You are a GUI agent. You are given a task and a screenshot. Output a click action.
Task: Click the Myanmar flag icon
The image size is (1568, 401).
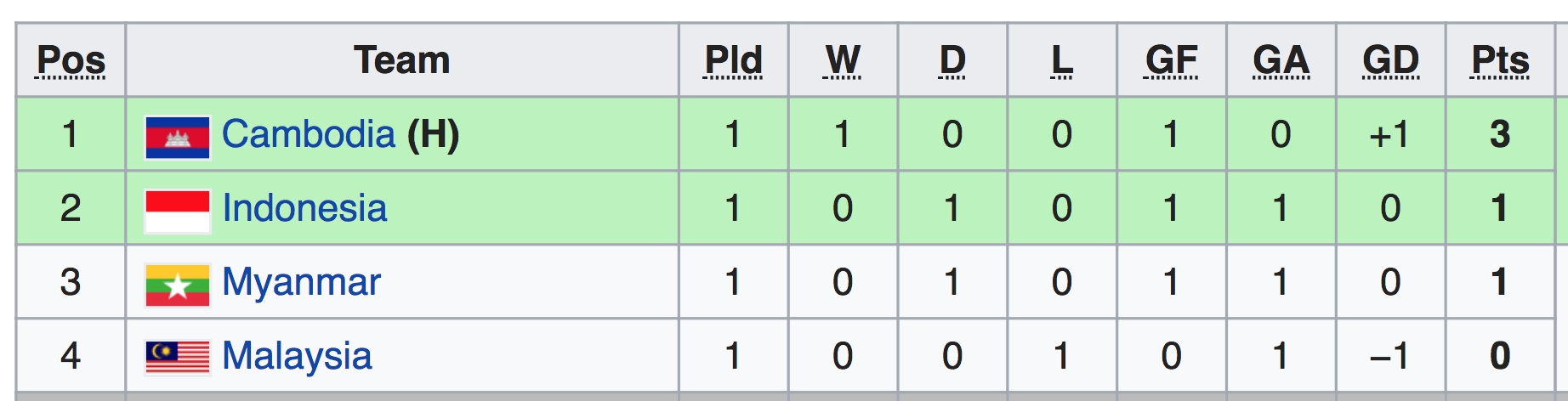pyautogui.click(x=178, y=285)
